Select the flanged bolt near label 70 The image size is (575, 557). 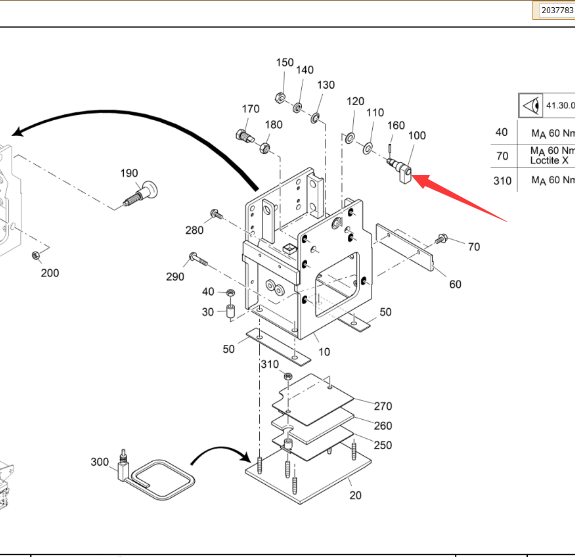point(441,239)
